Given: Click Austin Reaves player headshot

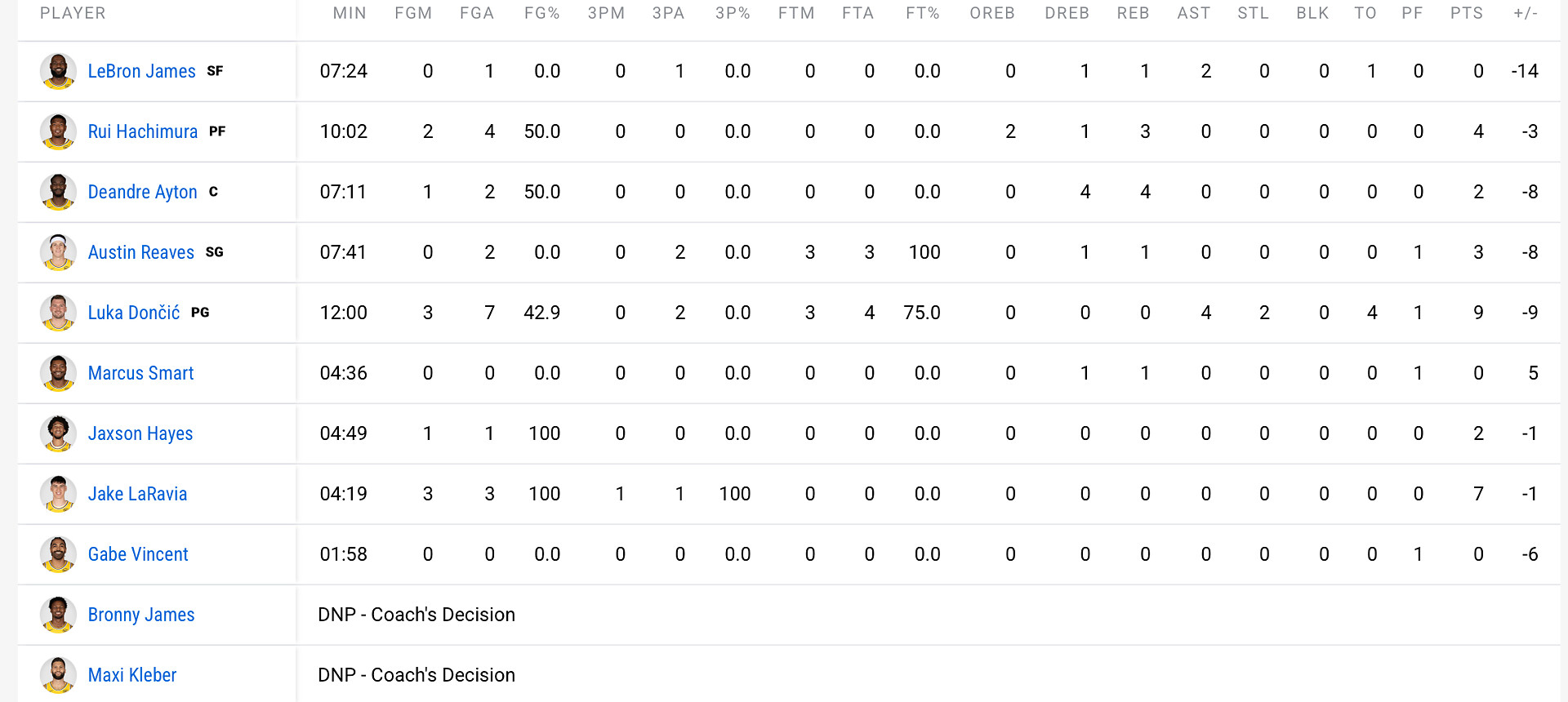Looking at the screenshot, I should pos(58,252).
